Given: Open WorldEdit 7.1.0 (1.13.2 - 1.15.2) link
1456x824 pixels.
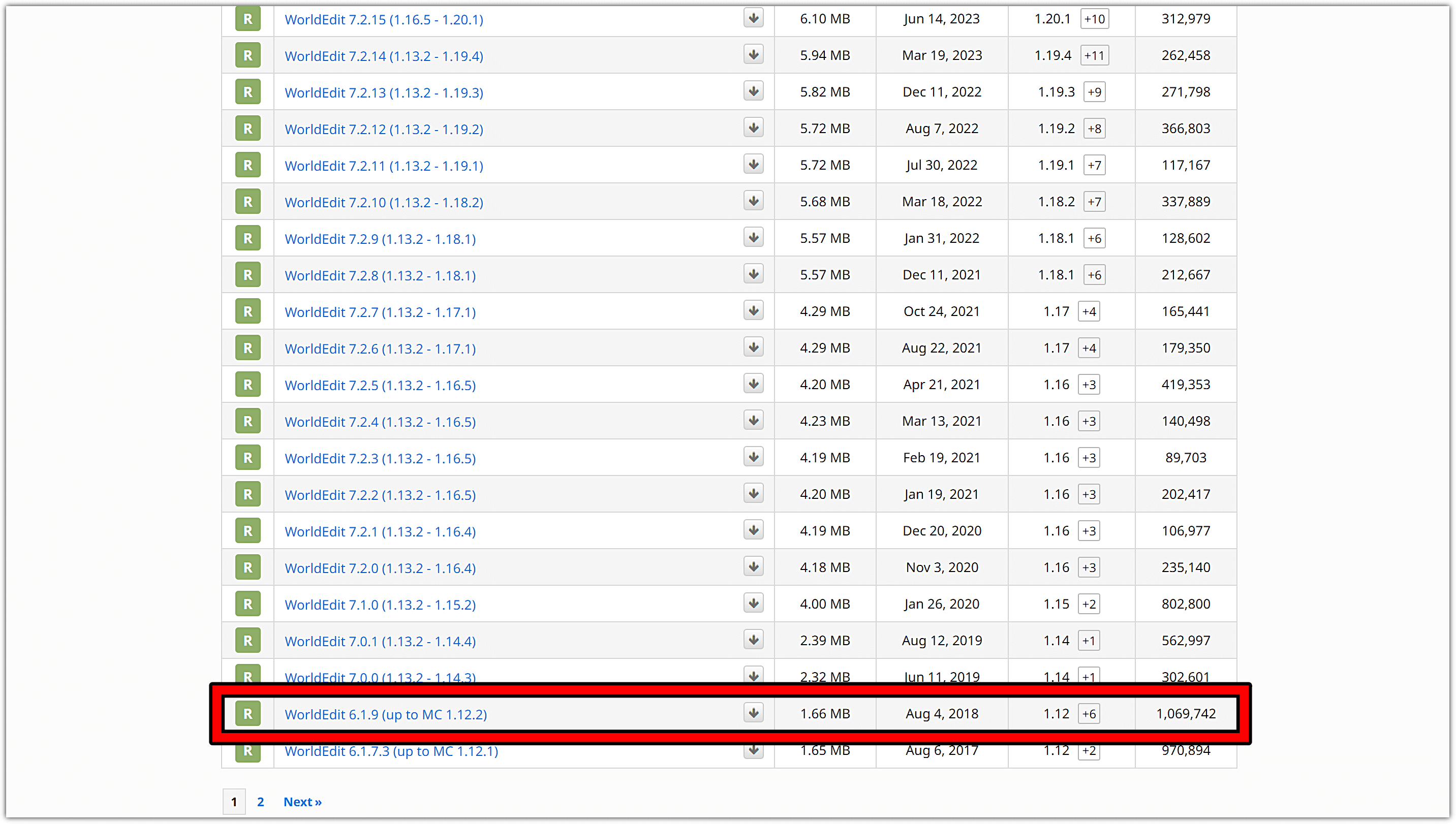Looking at the screenshot, I should pos(380,605).
